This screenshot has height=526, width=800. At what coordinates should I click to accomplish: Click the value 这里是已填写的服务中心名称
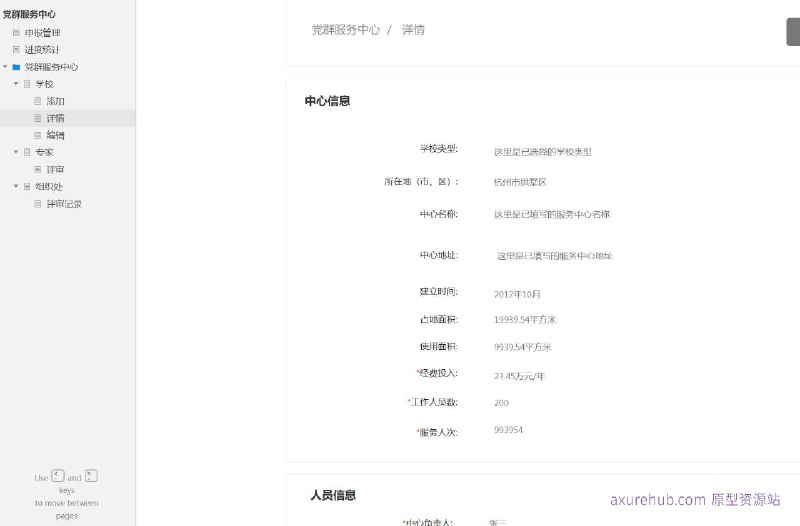[552, 214]
